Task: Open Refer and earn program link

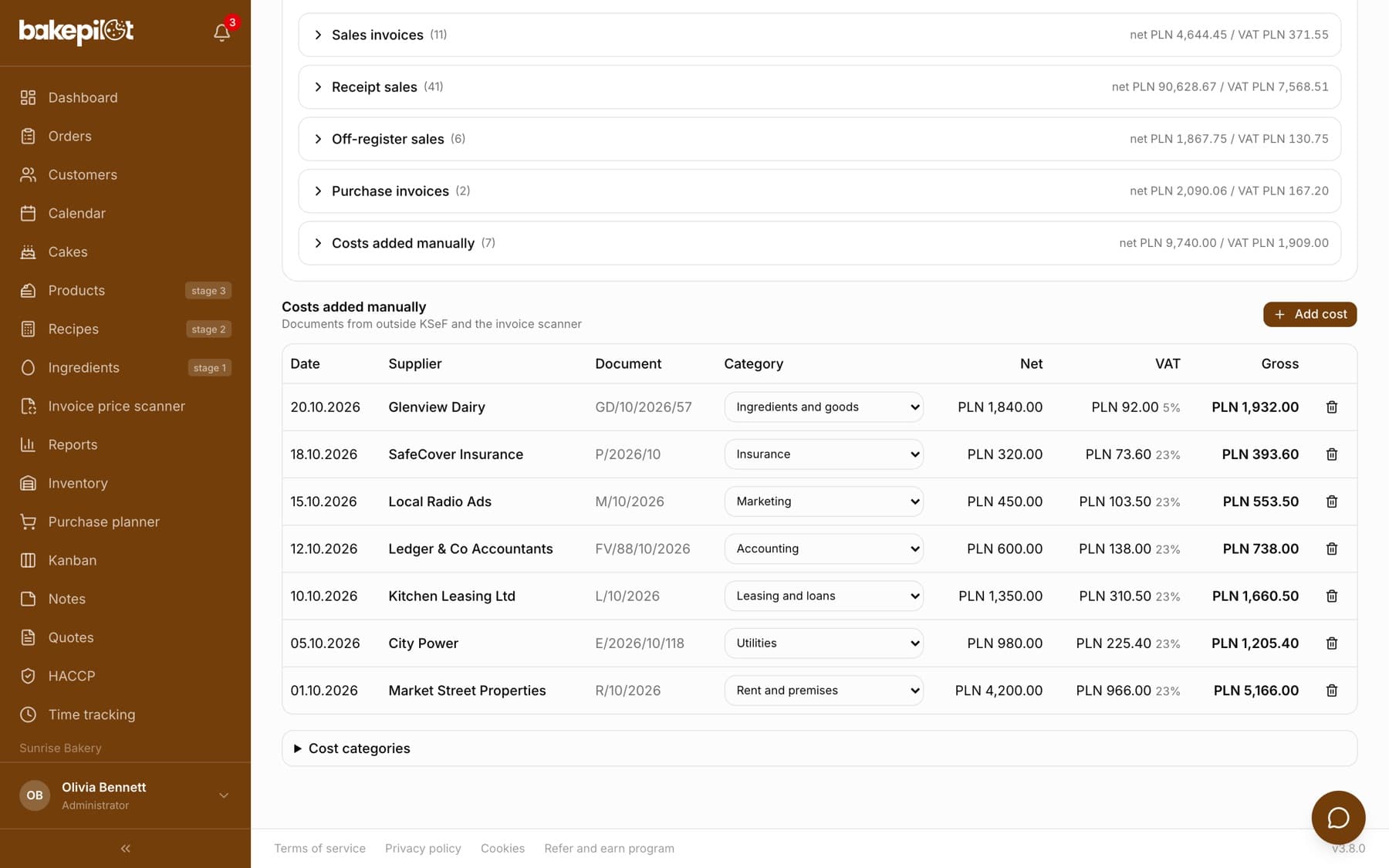Action: point(609,848)
